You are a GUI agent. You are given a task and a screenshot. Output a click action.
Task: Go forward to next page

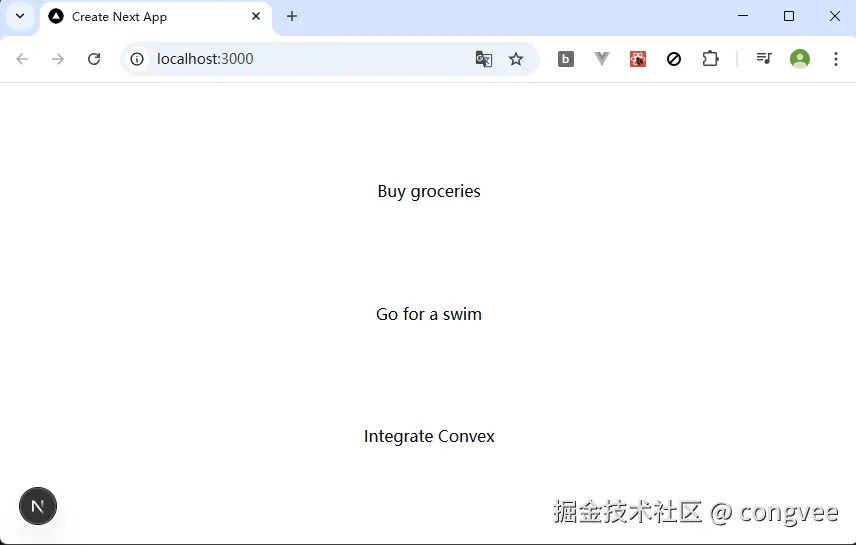pyautogui.click(x=58, y=58)
